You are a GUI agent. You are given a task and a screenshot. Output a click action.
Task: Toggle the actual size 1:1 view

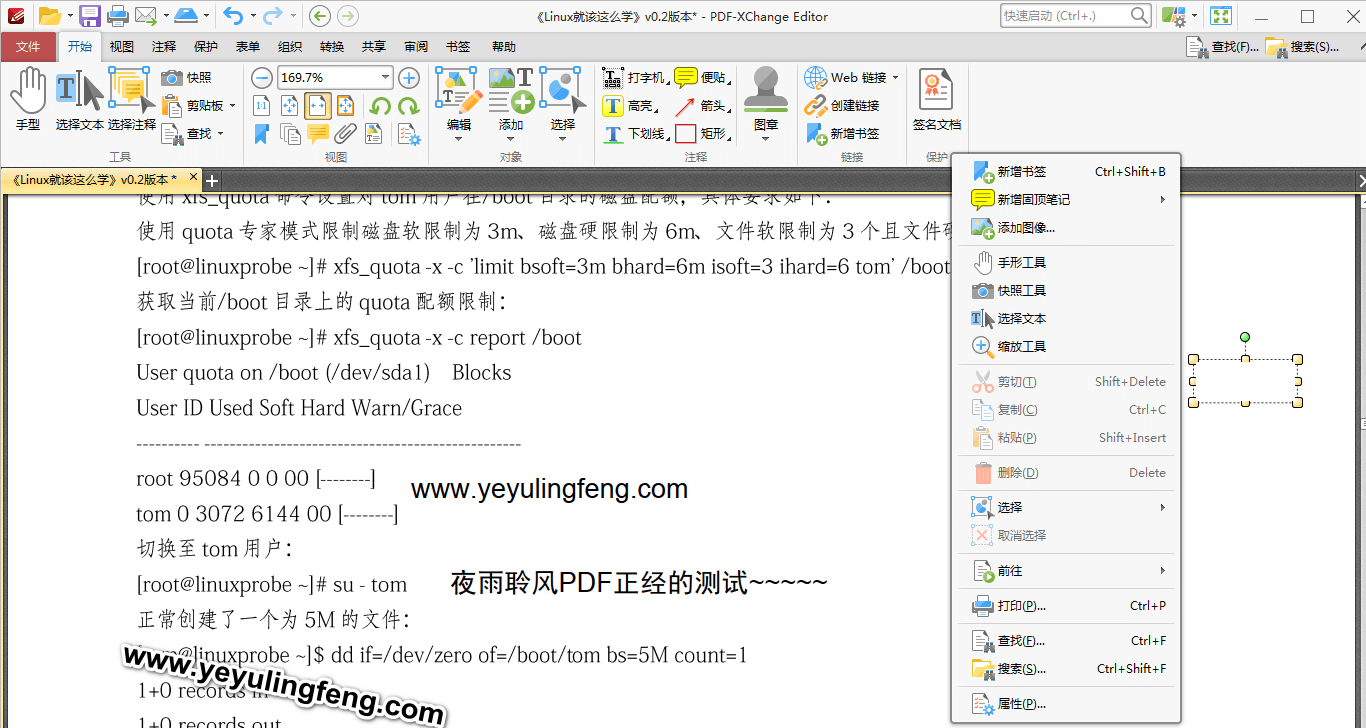262,105
